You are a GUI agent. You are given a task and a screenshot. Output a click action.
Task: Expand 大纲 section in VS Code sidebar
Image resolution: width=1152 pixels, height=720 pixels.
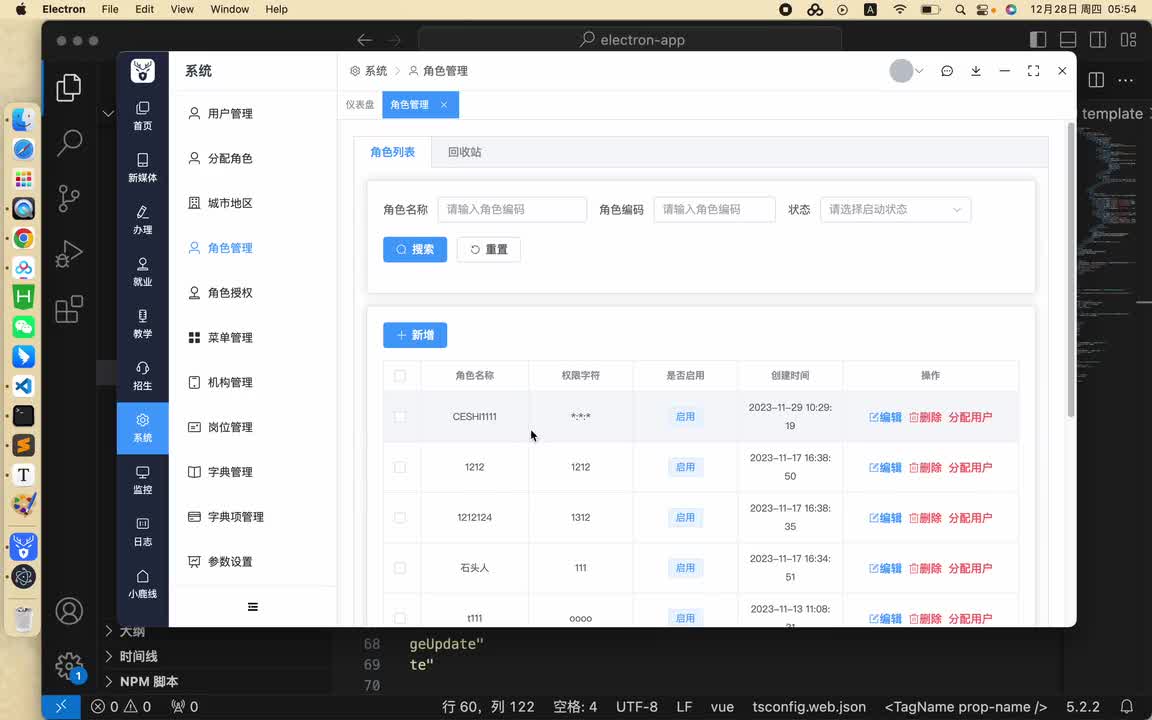point(132,631)
